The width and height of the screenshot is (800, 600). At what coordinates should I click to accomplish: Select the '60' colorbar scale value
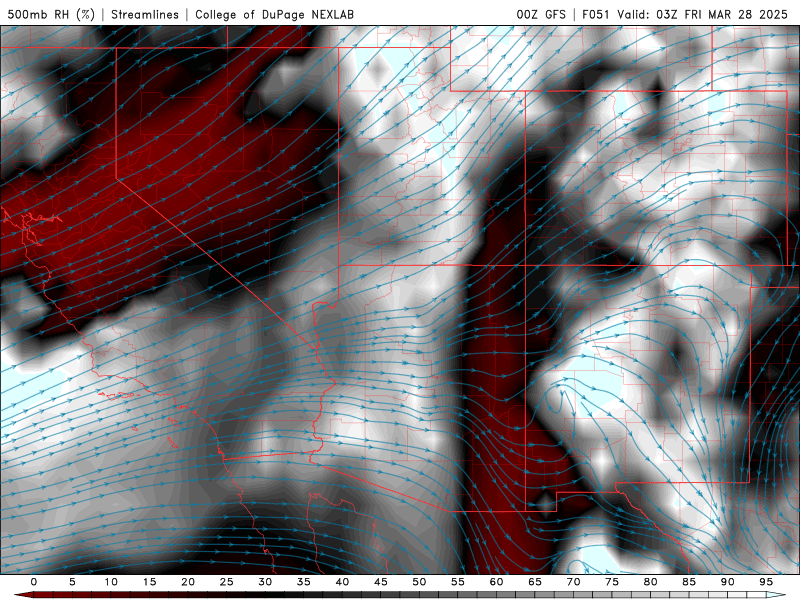point(496,582)
